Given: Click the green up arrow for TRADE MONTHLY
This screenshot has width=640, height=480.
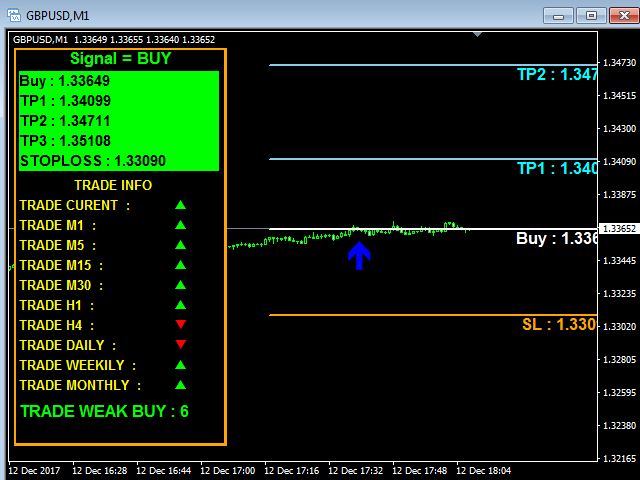Looking at the screenshot, I should click(x=180, y=385).
